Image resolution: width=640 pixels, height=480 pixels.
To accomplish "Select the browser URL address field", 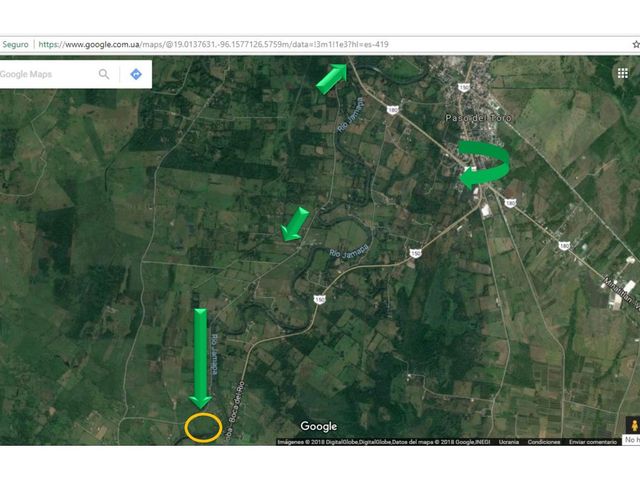I will click(x=327, y=44).
